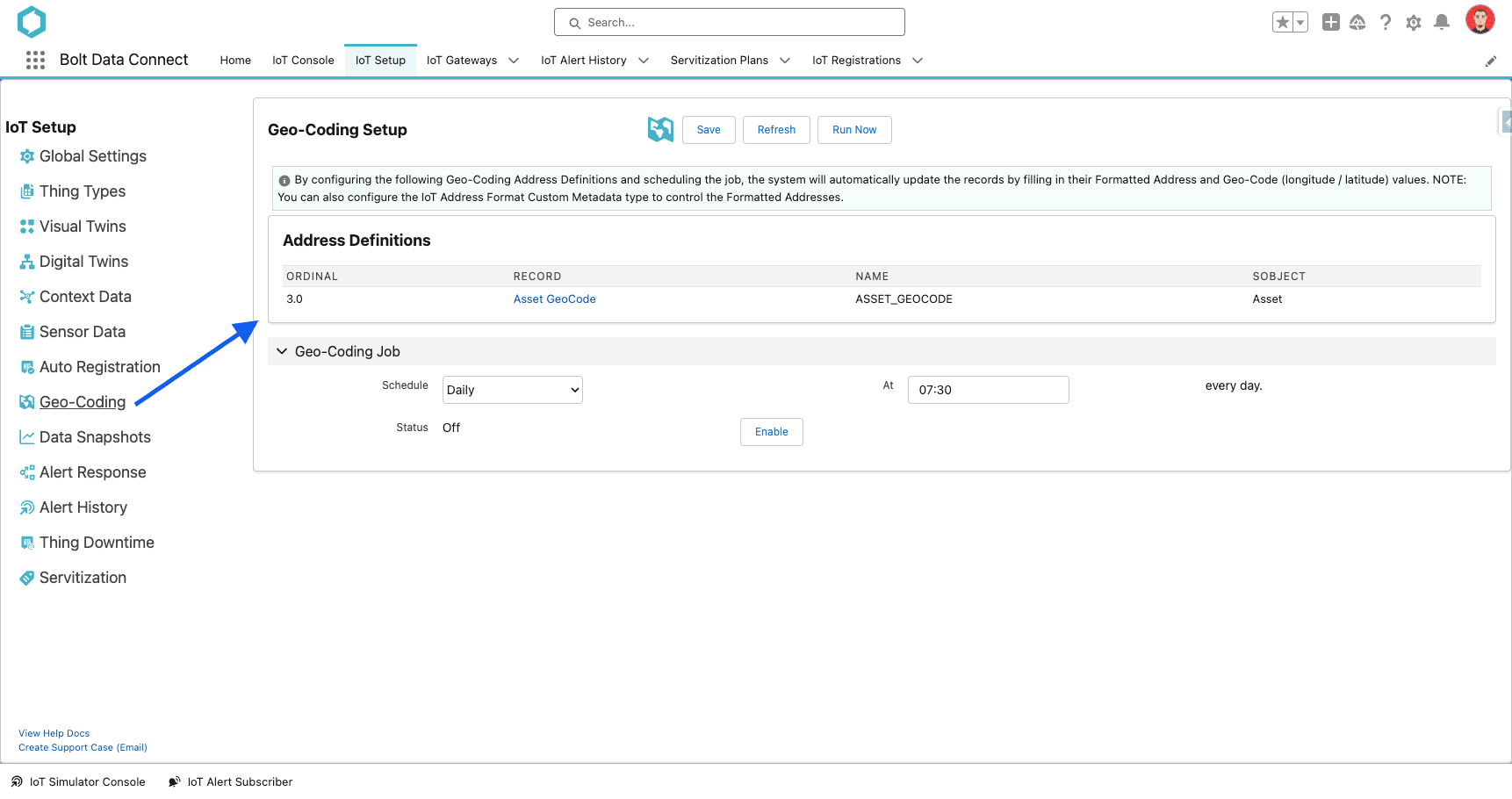Click the Digital Twins icon
This screenshot has height=799, width=1512.
point(27,262)
